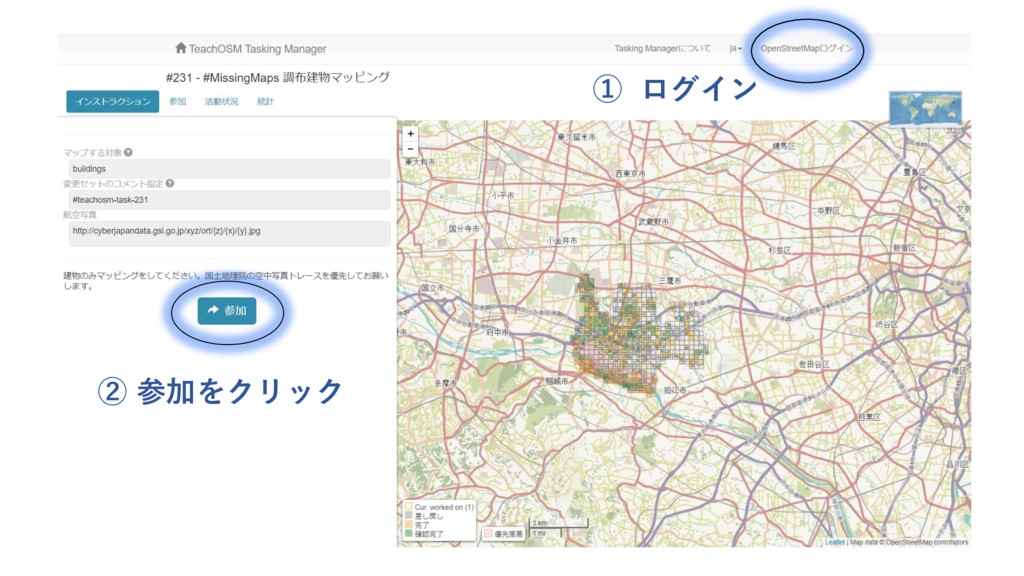Click the 目黒区 label on the map
The image size is (1024, 576).
pyautogui.click(x=869, y=417)
